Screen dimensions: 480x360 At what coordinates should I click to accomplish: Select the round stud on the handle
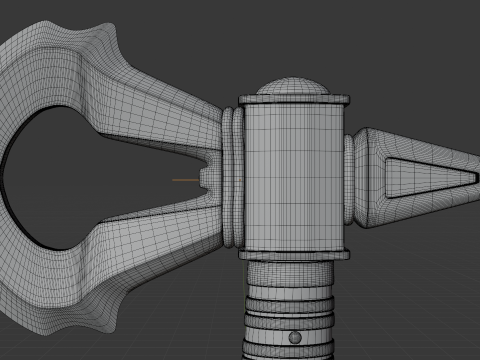click(x=295, y=337)
